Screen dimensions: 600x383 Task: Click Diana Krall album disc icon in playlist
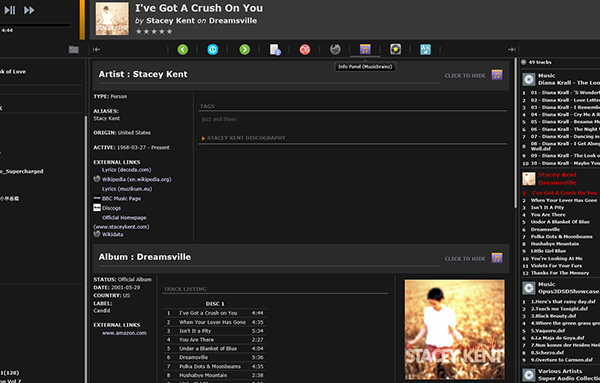pos(529,79)
